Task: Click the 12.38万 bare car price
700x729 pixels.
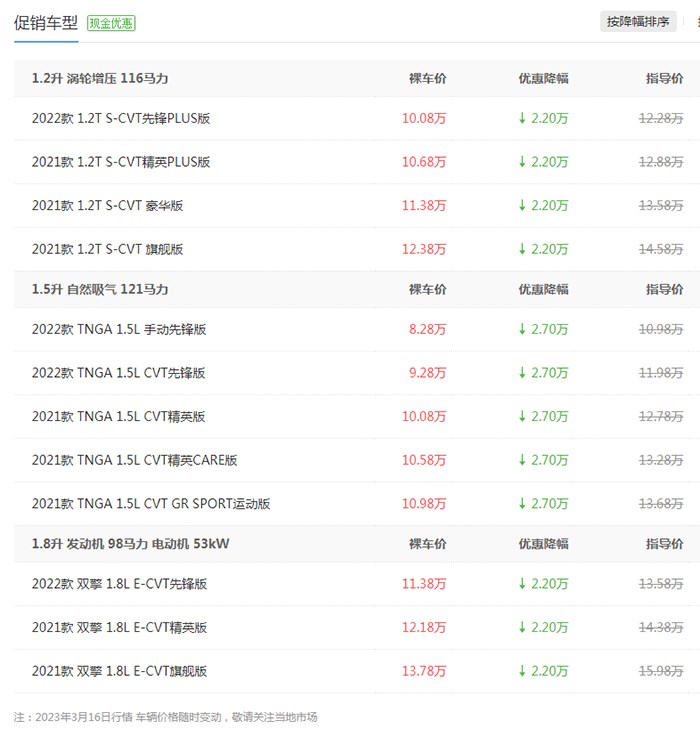Action: pyautogui.click(x=424, y=249)
